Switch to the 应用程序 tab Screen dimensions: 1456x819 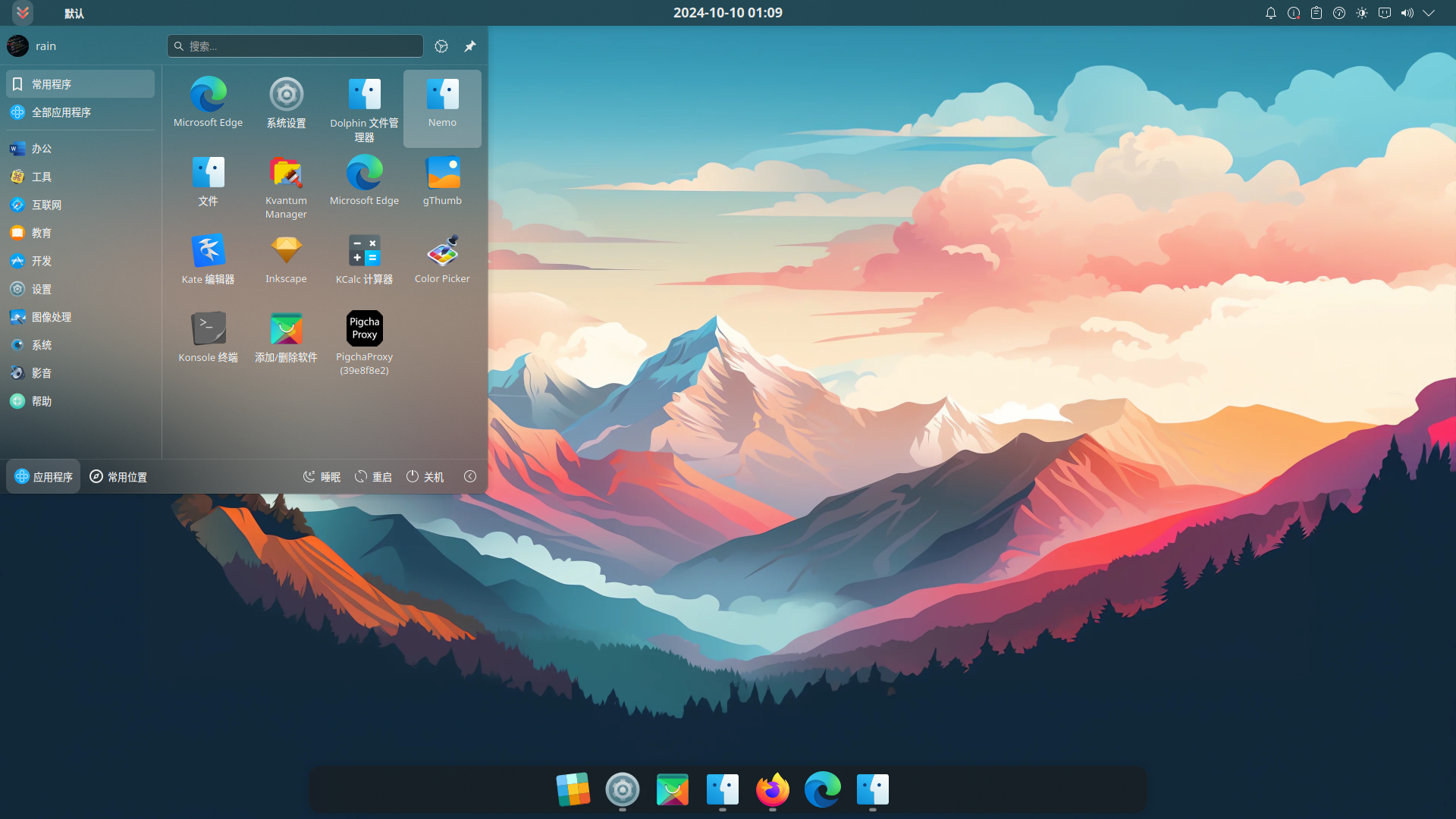43,477
